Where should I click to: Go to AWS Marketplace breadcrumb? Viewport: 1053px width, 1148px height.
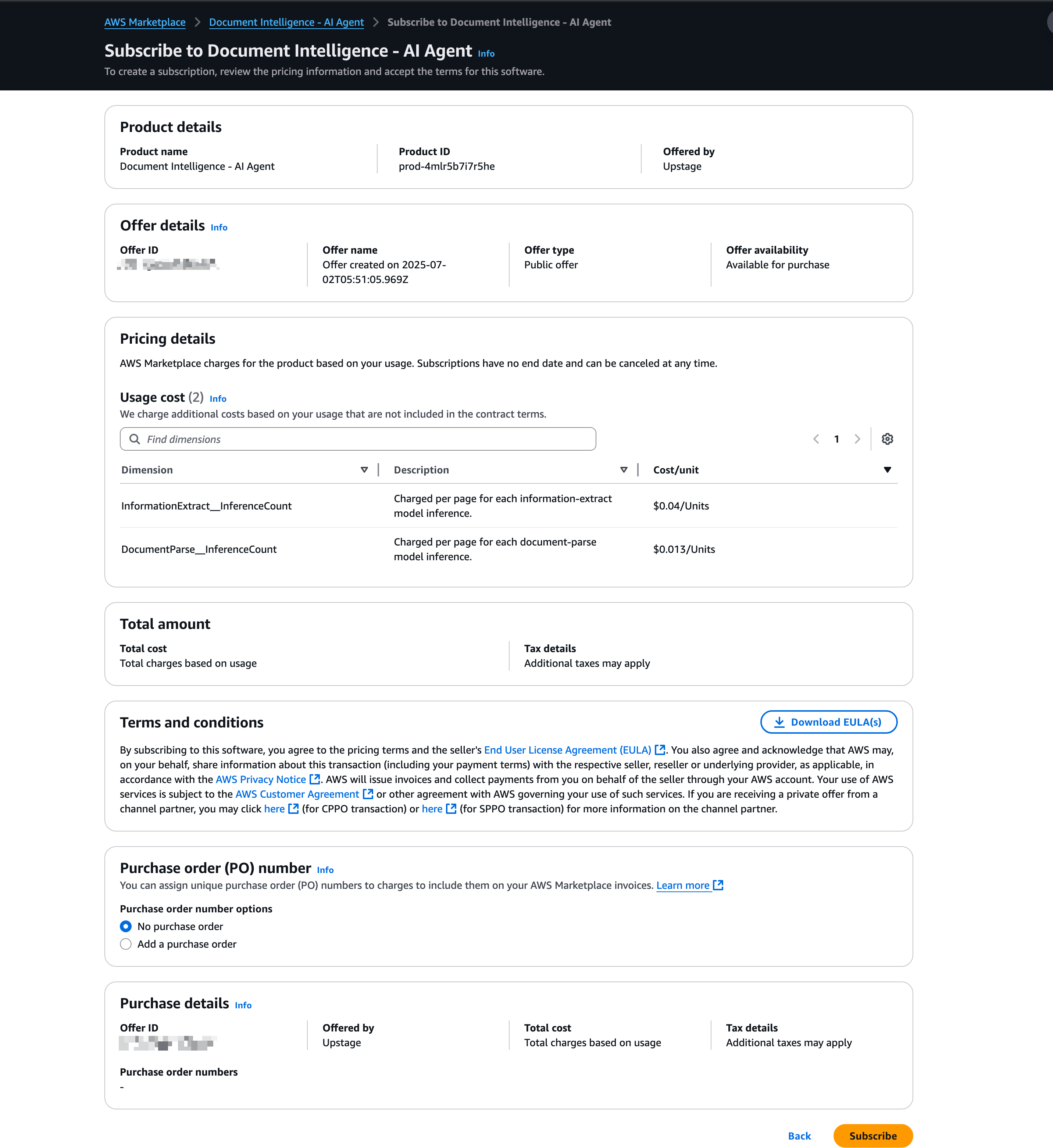click(x=145, y=22)
